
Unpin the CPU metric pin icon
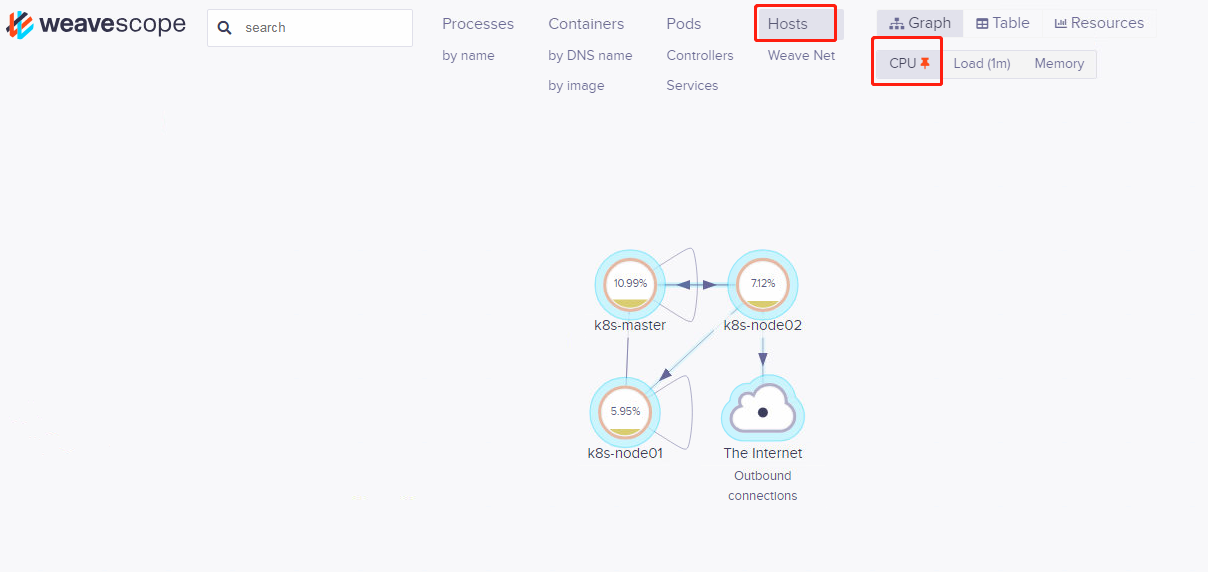coord(925,63)
